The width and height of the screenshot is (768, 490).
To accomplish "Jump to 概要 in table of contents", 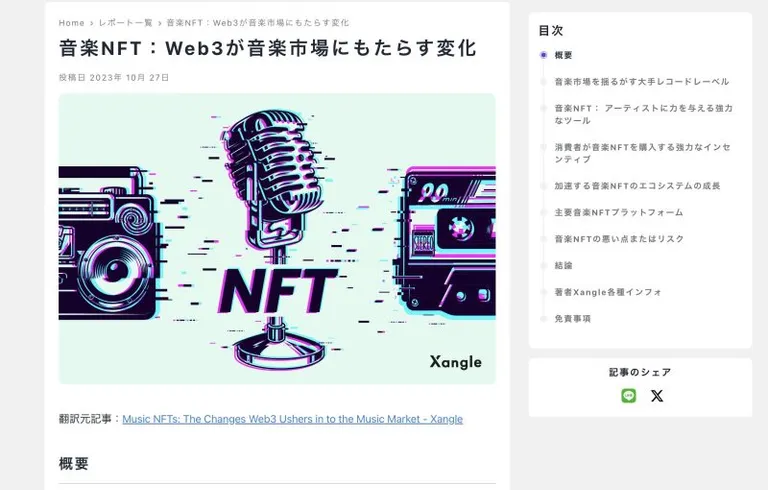I will [563, 55].
